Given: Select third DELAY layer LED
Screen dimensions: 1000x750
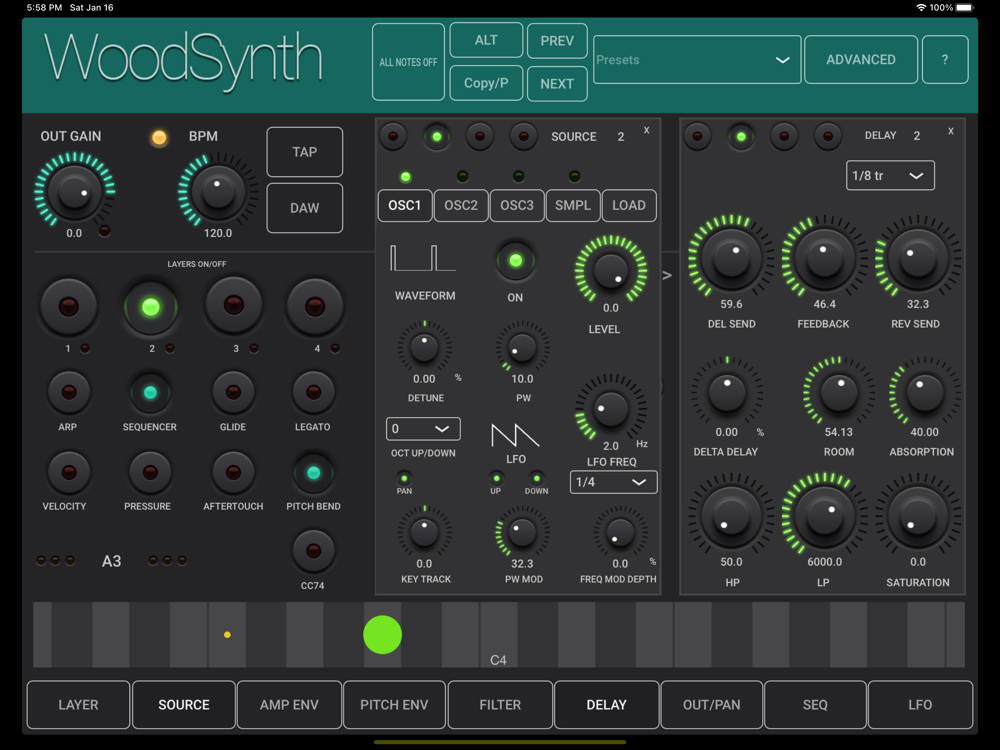Looking at the screenshot, I should click(784, 136).
